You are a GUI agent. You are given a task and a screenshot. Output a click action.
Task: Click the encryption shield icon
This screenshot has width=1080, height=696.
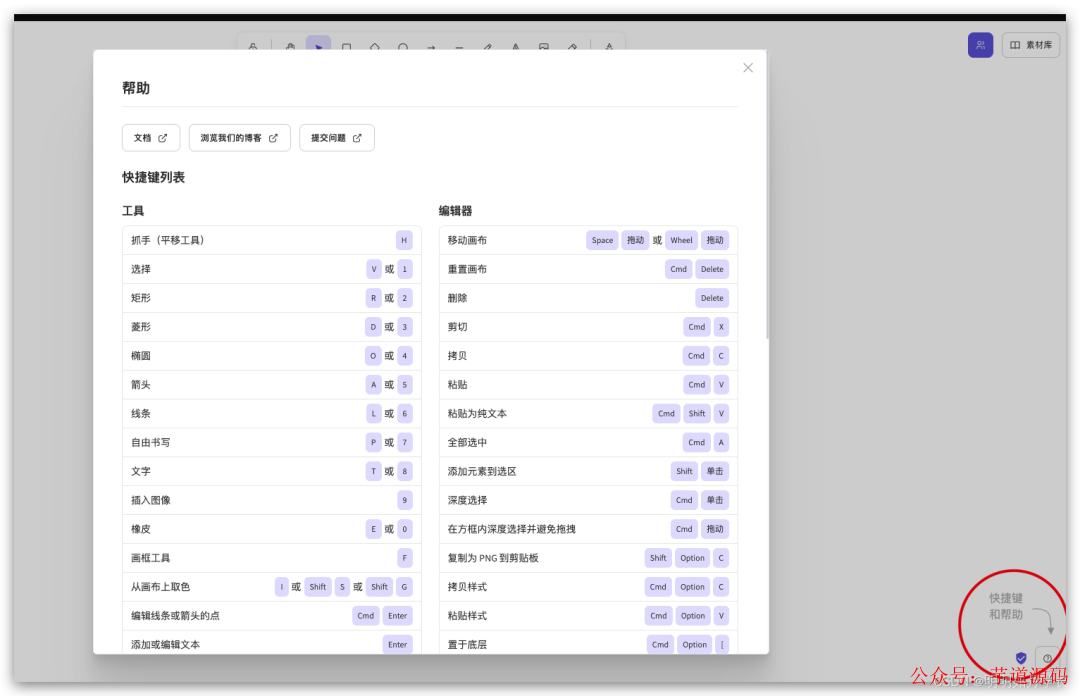tap(1021, 658)
